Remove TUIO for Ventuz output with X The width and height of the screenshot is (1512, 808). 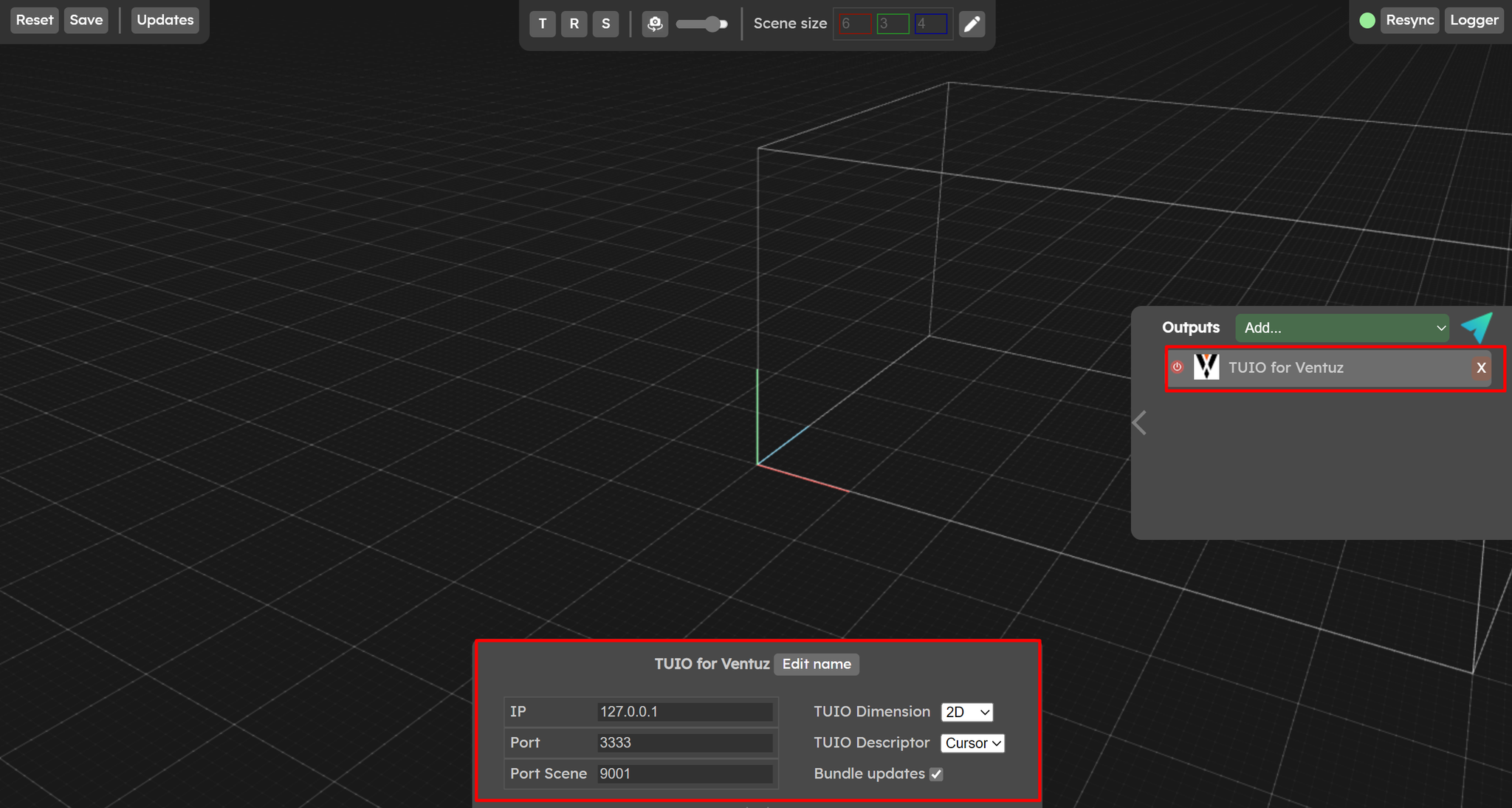pos(1481,368)
